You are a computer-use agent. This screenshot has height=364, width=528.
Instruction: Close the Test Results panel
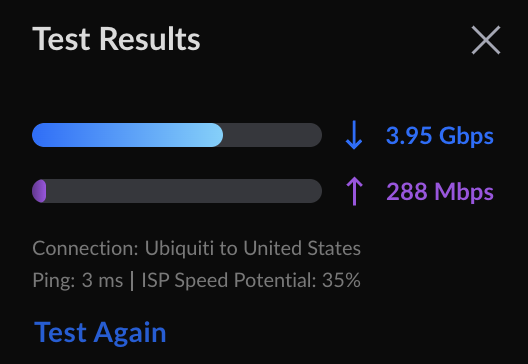tap(486, 40)
